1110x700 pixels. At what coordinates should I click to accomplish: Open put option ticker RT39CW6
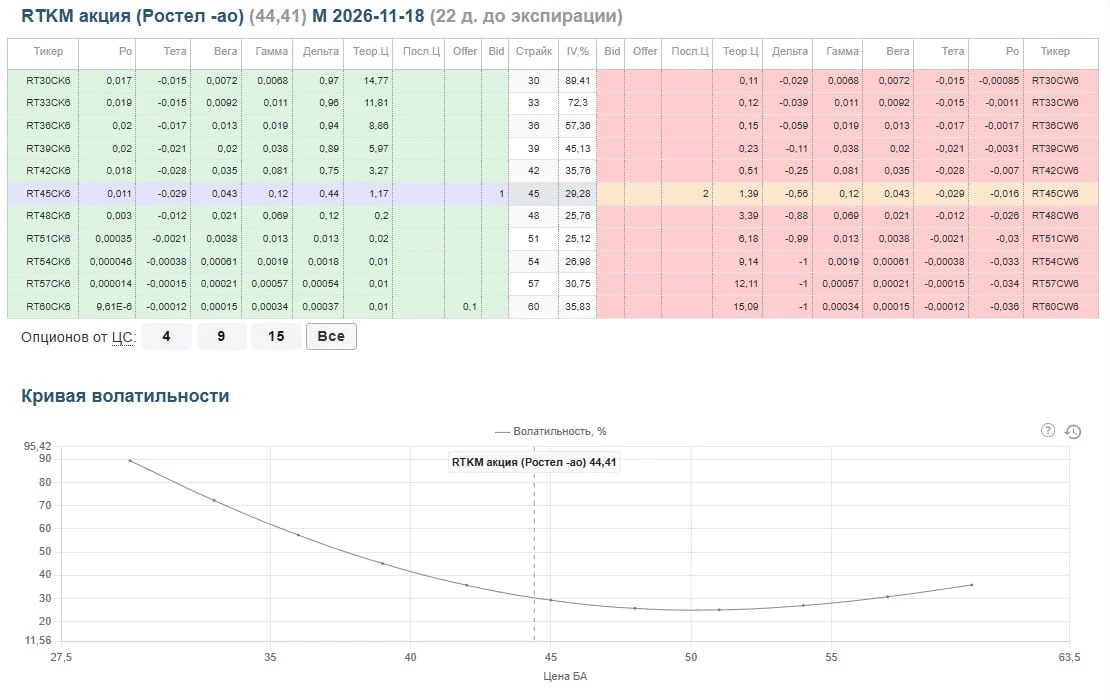[1055, 149]
